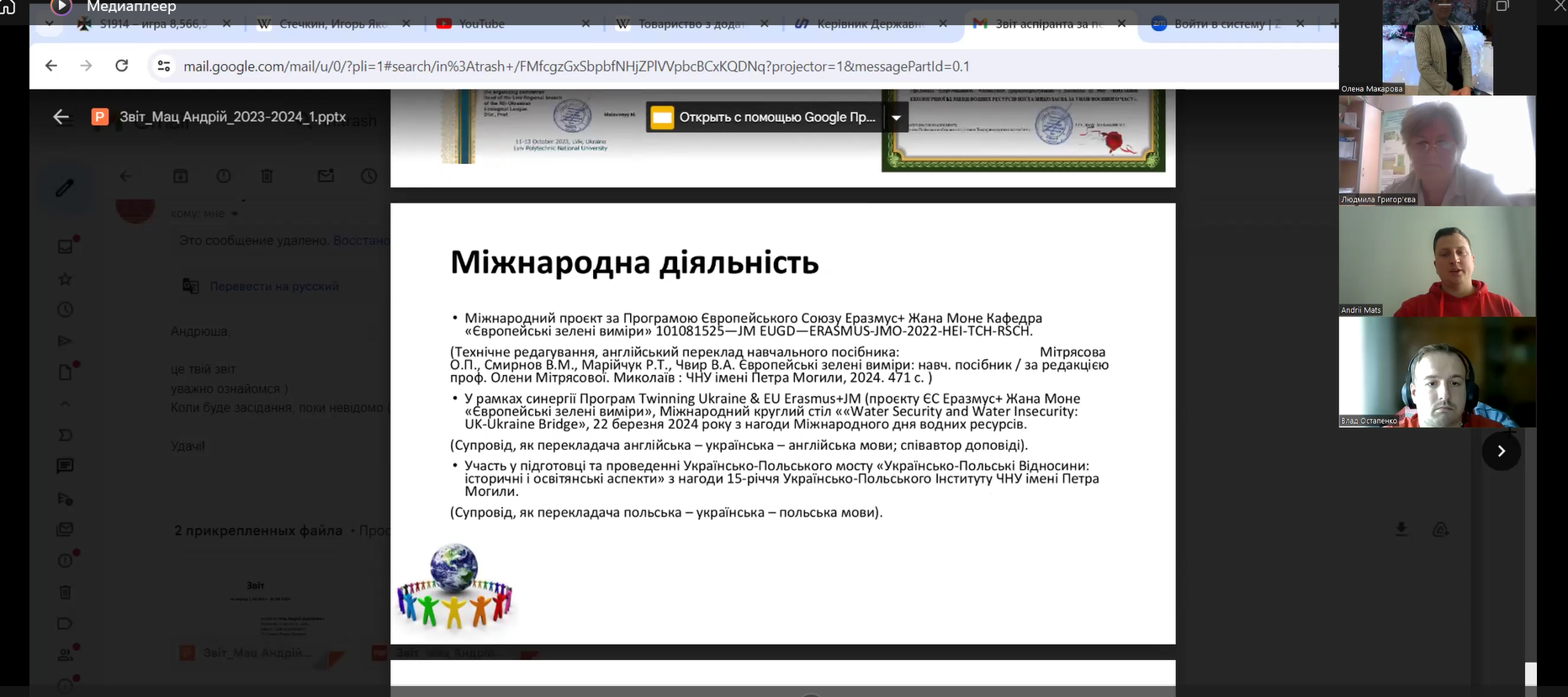Image resolution: width=1568 pixels, height=697 pixels.
Task: Open the Inbox in Gmail sidebar
Action: [66, 246]
